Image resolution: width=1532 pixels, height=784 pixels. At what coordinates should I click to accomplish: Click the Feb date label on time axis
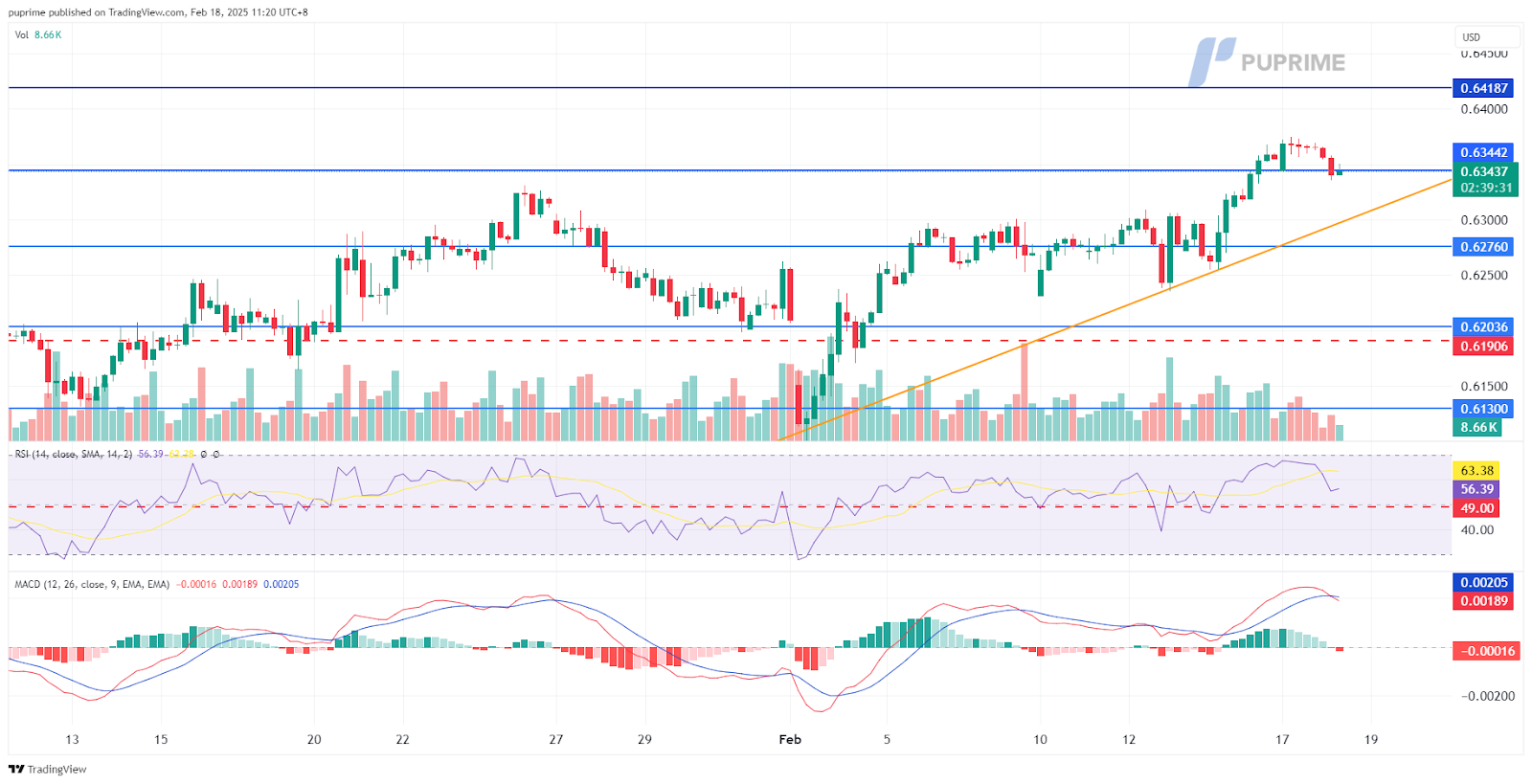[790, 739]
